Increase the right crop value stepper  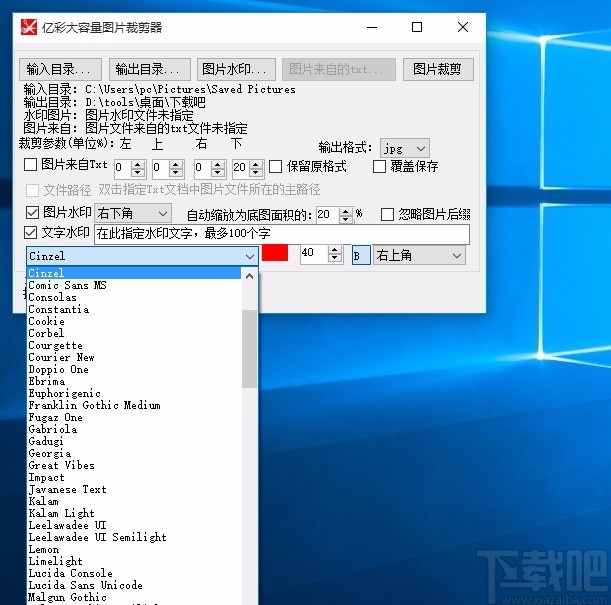pyautogui.click(x=218, y=164)
